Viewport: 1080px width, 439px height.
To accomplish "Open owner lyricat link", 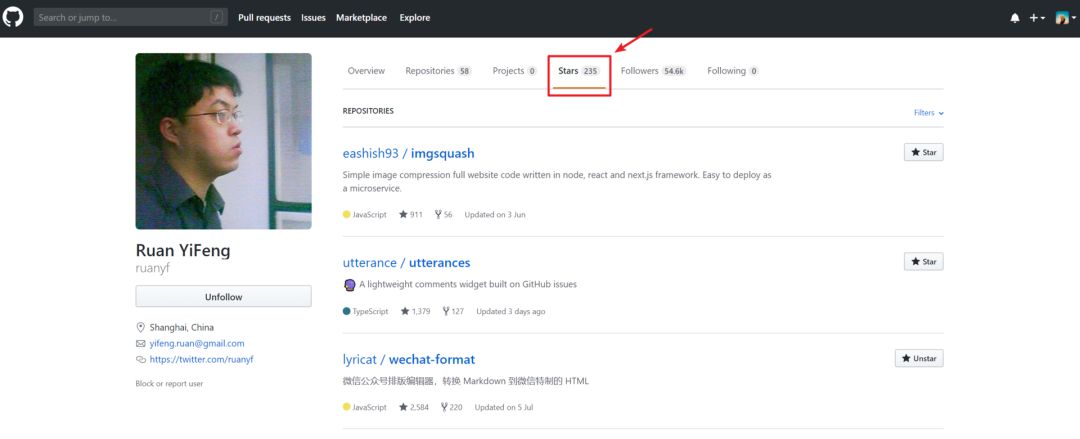I will point(360,359).
